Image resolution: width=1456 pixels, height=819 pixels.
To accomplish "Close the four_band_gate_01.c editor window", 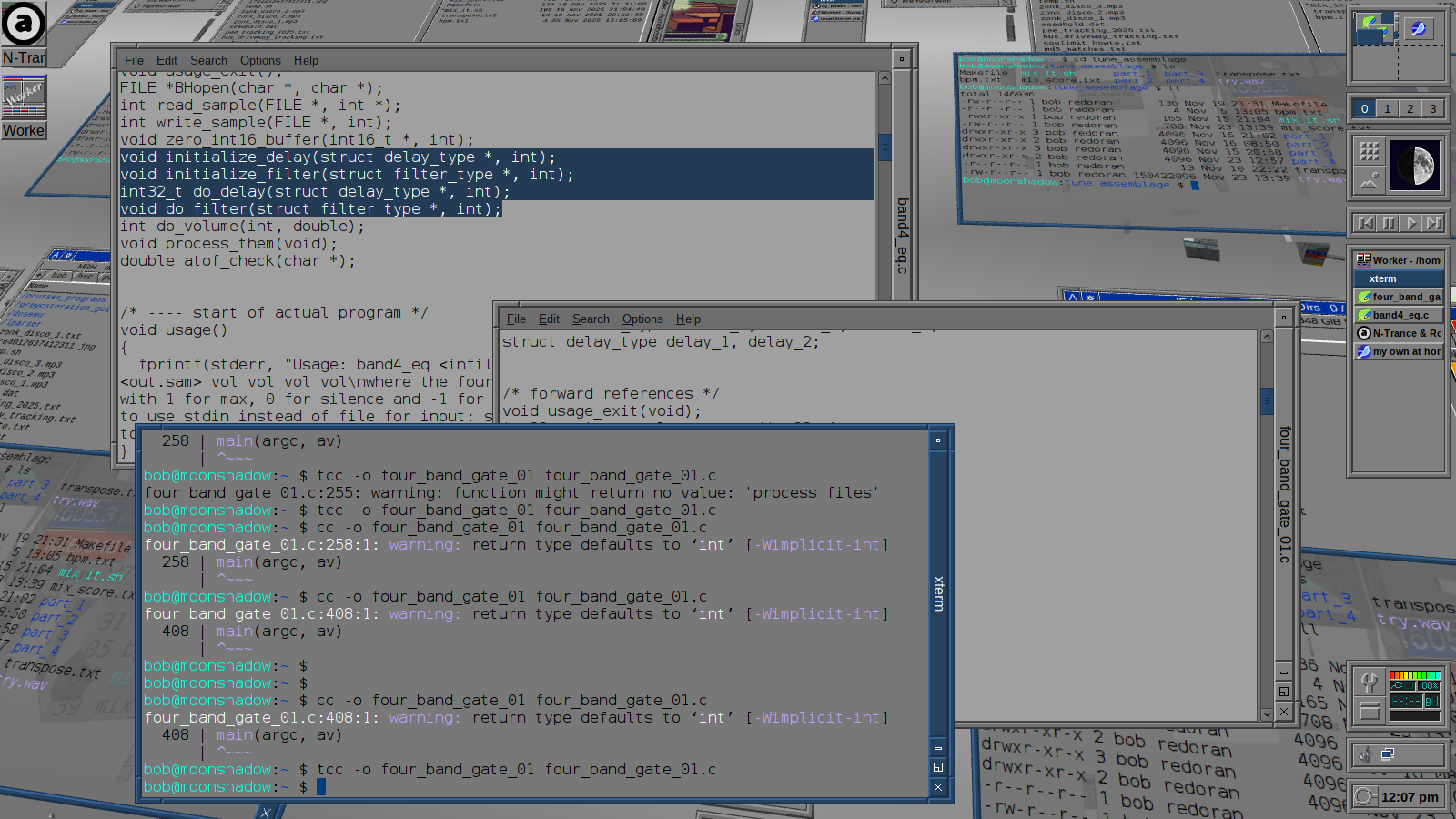I will pyautogui.click(x=1284, y=712).
